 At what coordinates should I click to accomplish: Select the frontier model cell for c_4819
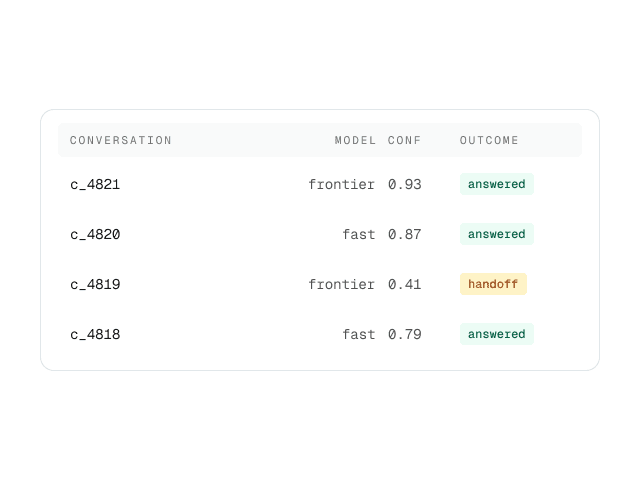[x=342, y=284]
